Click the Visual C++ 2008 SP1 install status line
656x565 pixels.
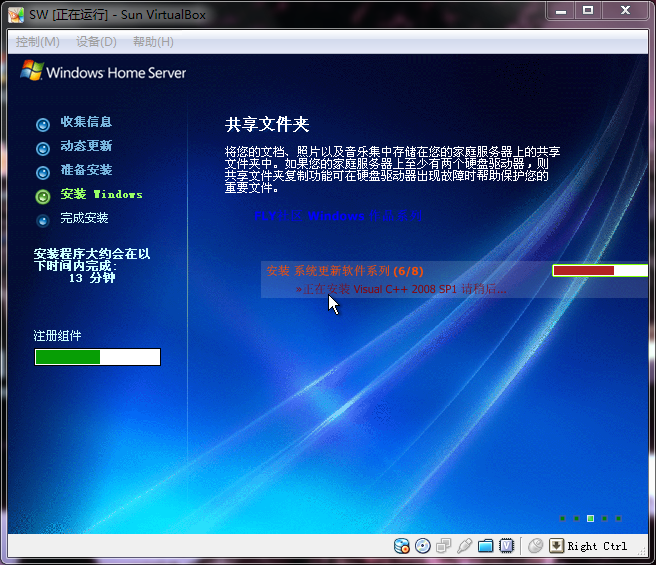[401, 289]
